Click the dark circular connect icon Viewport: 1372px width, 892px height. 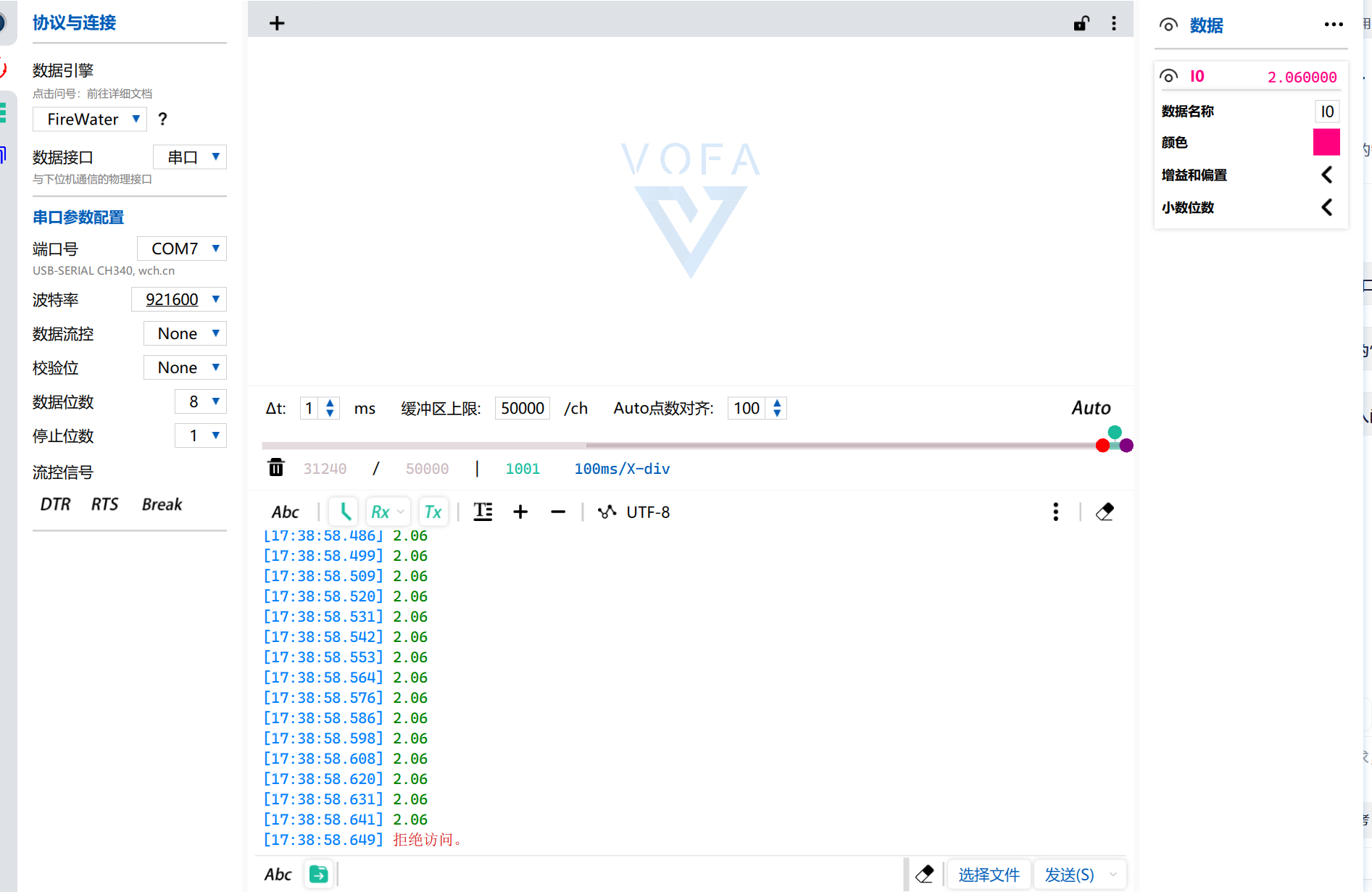coord(3,23)
